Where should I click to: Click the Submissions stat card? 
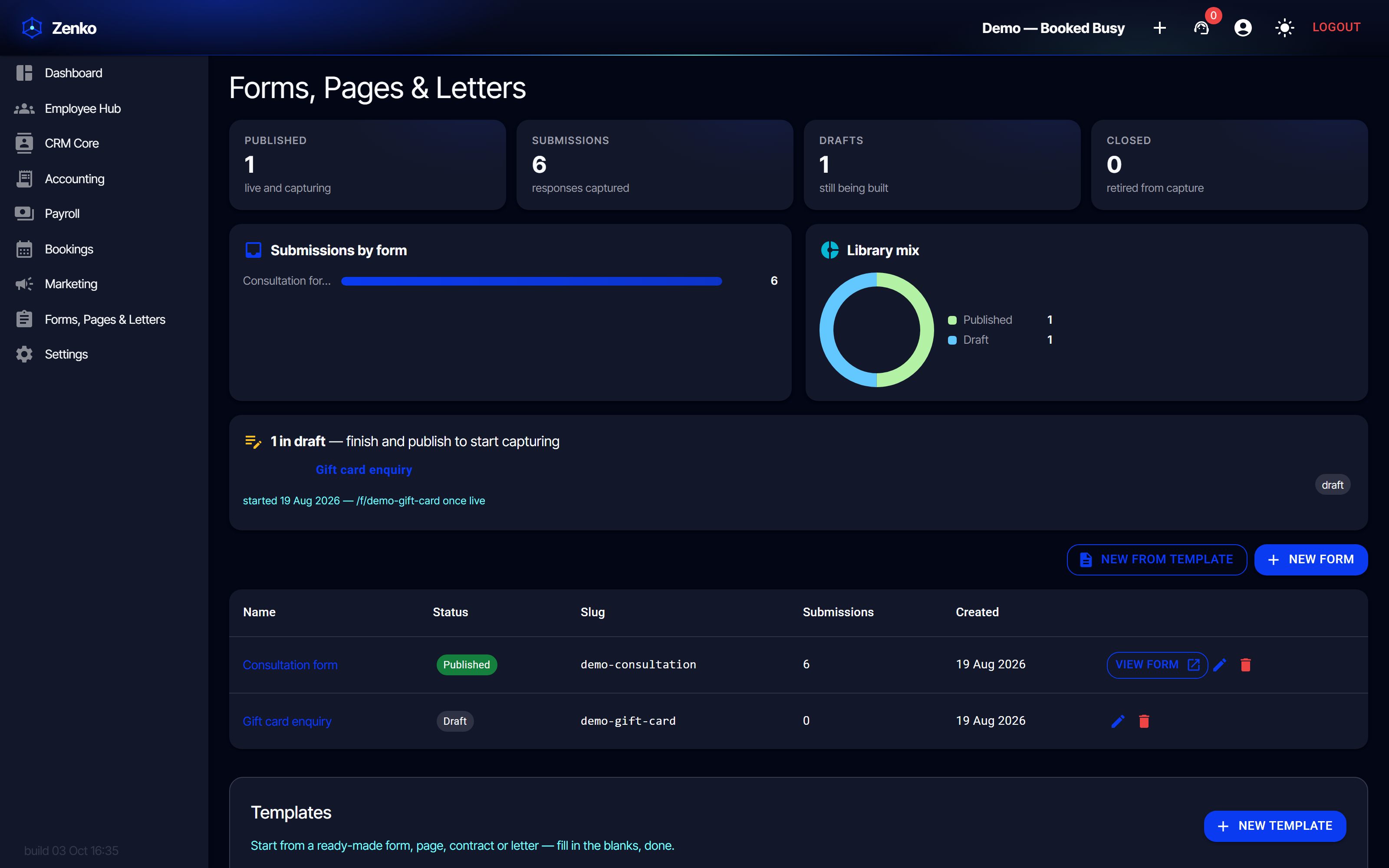pos(654,165)
